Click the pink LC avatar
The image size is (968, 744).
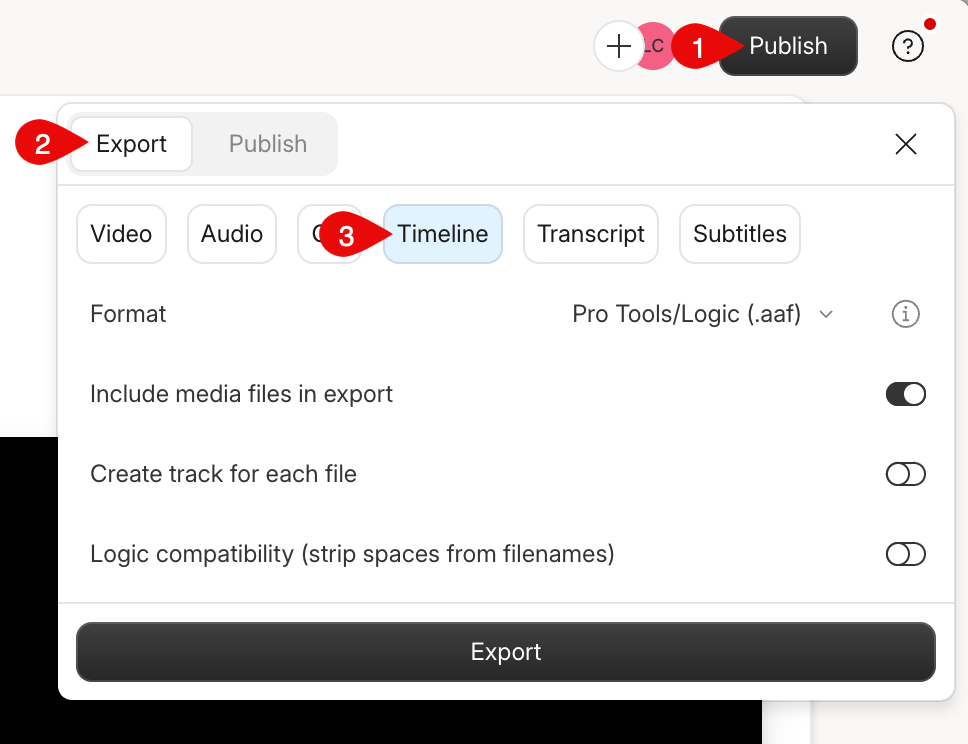[x=654, y=46]
